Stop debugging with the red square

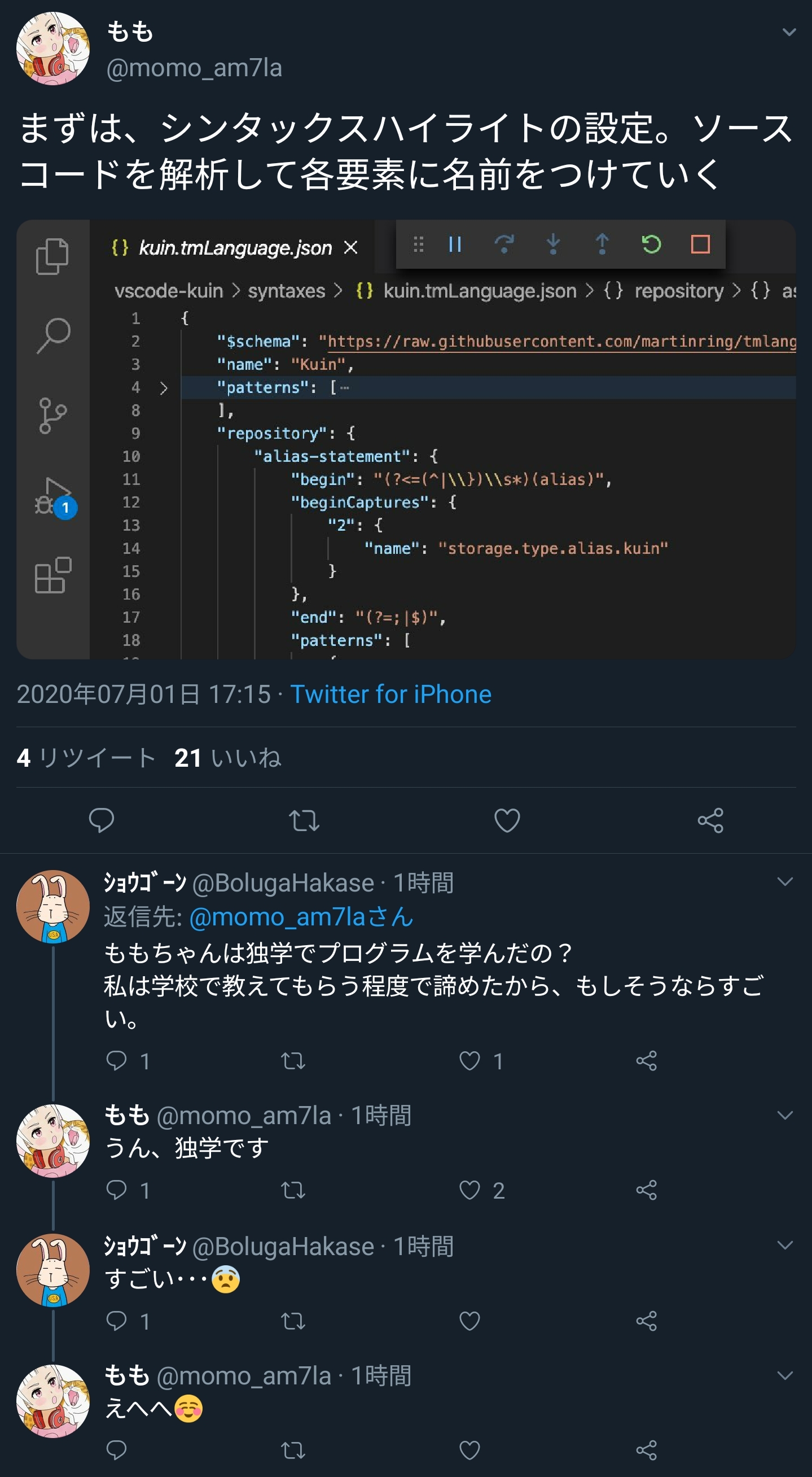point(700,245)
